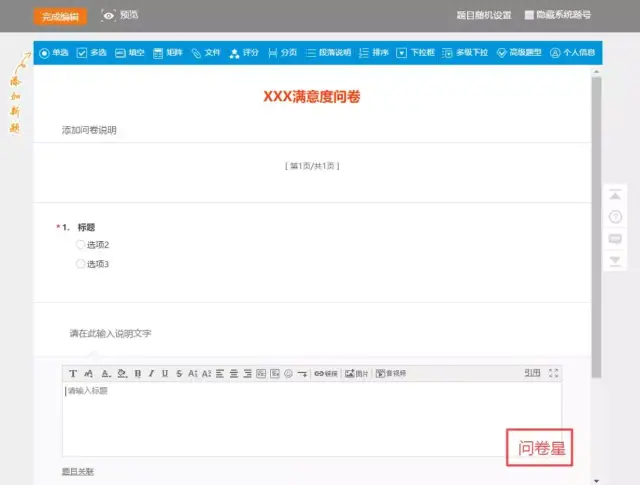Add a 多选 multiple-choice question
Screen dimensions: 640x485
(91, 53)
